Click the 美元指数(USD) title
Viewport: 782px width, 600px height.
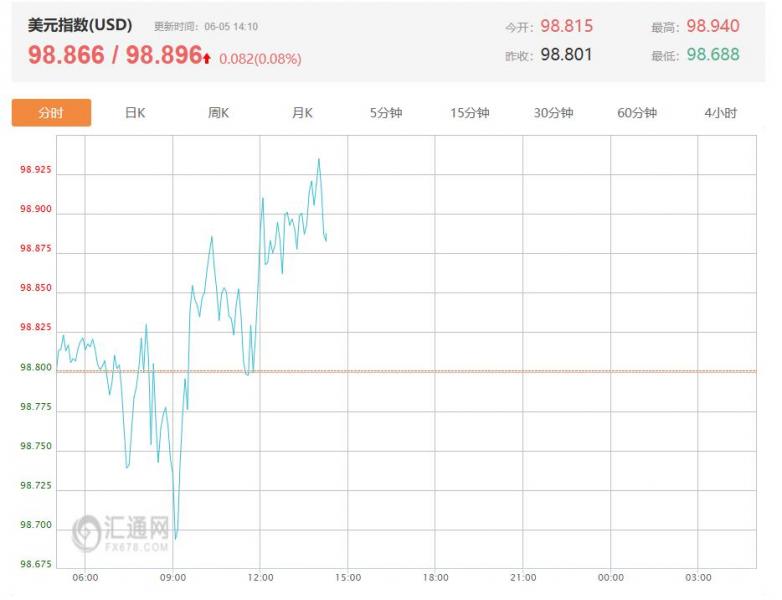(80, 25)
